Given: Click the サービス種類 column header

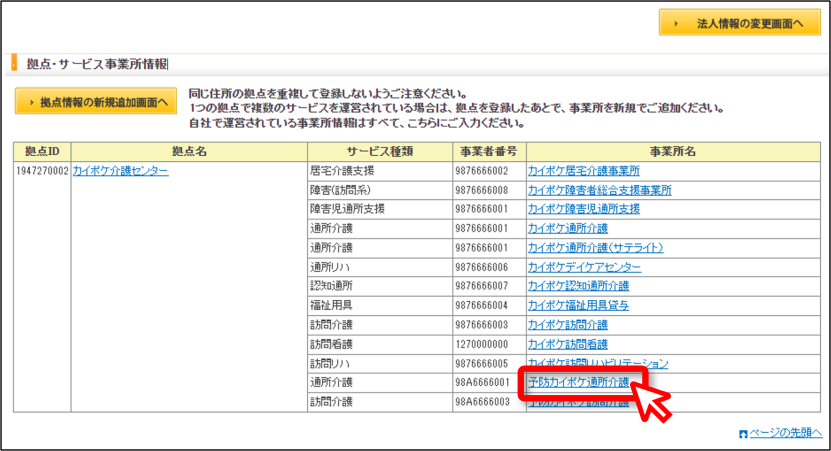Looking at the screenshot, I should [379, 152].
